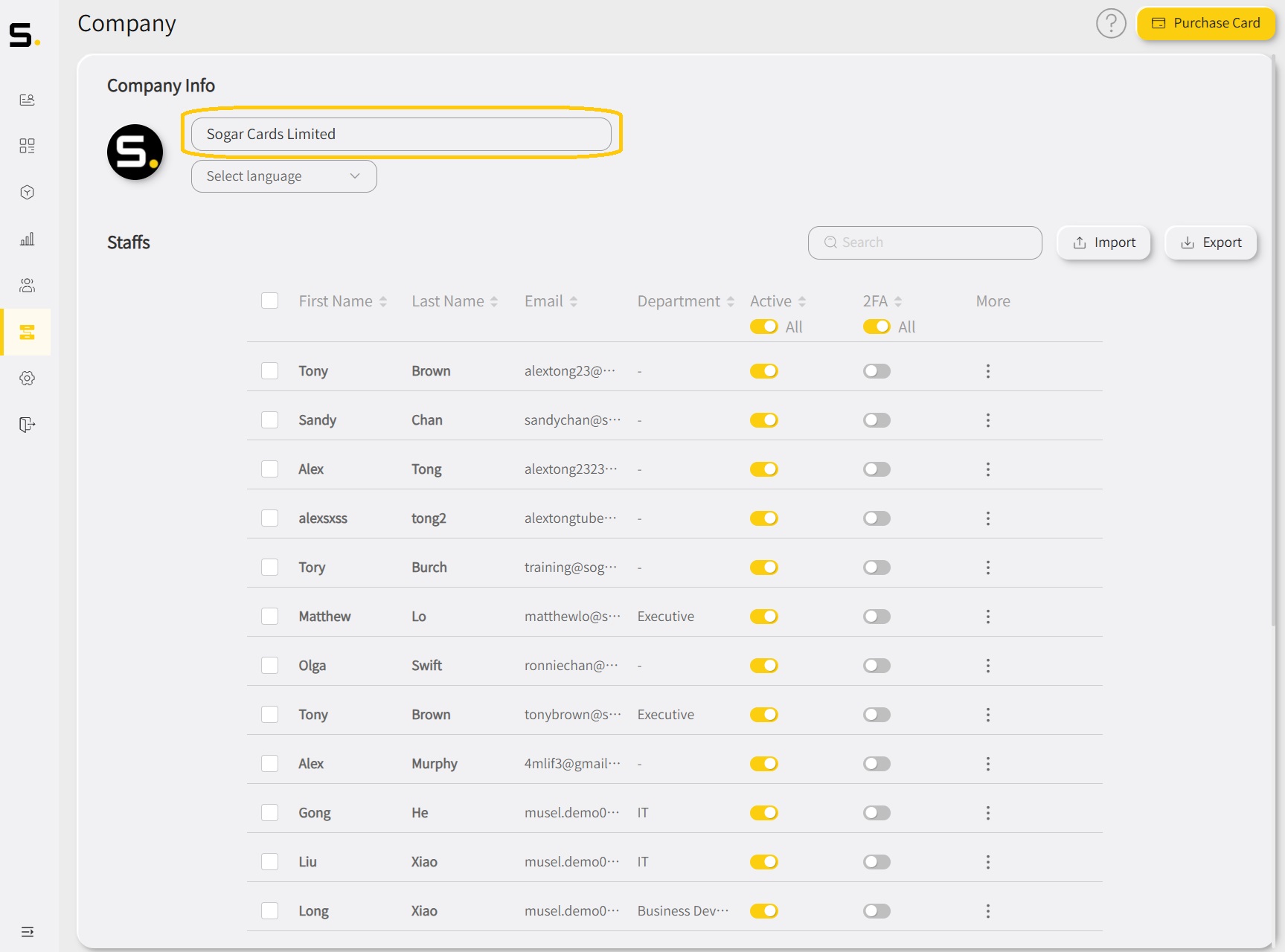This screenshot has height=952, width=1285.
Task: Open the cube products sidebar icon
Action: [28, 193]
